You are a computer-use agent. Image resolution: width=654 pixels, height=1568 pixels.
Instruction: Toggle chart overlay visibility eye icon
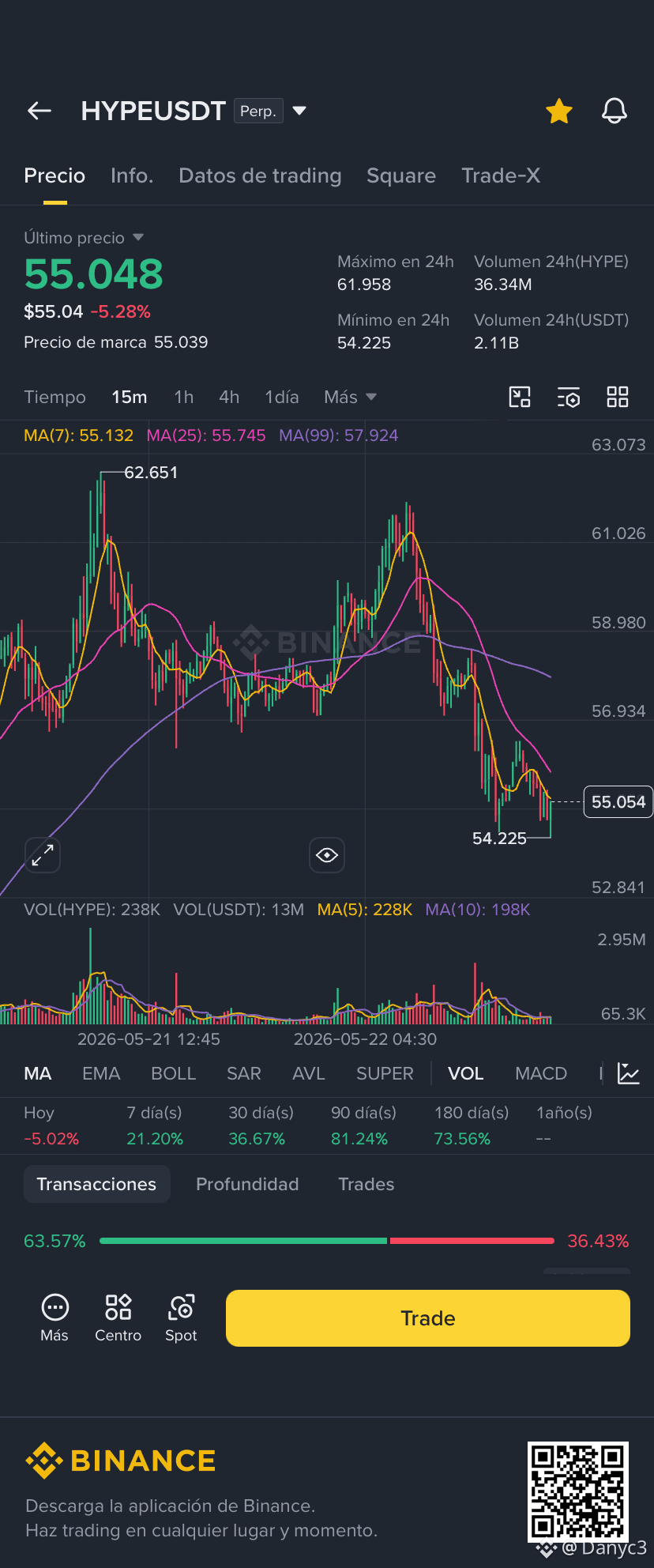(x=327, y=855)
